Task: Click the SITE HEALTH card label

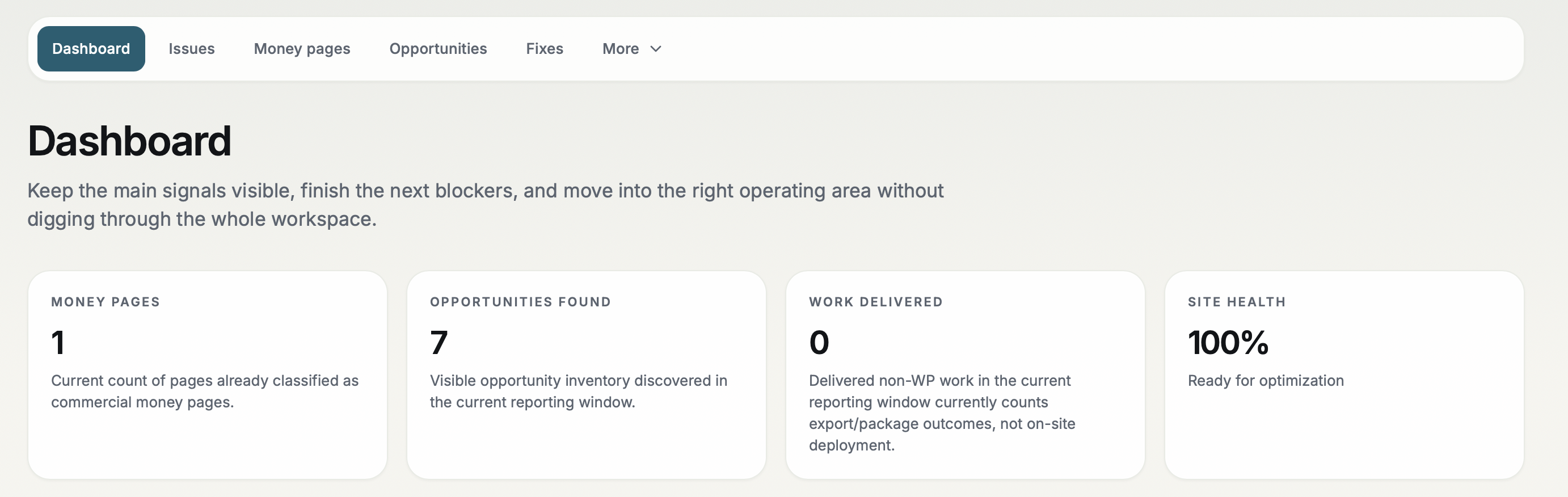Action: [x=1236, y=301]
